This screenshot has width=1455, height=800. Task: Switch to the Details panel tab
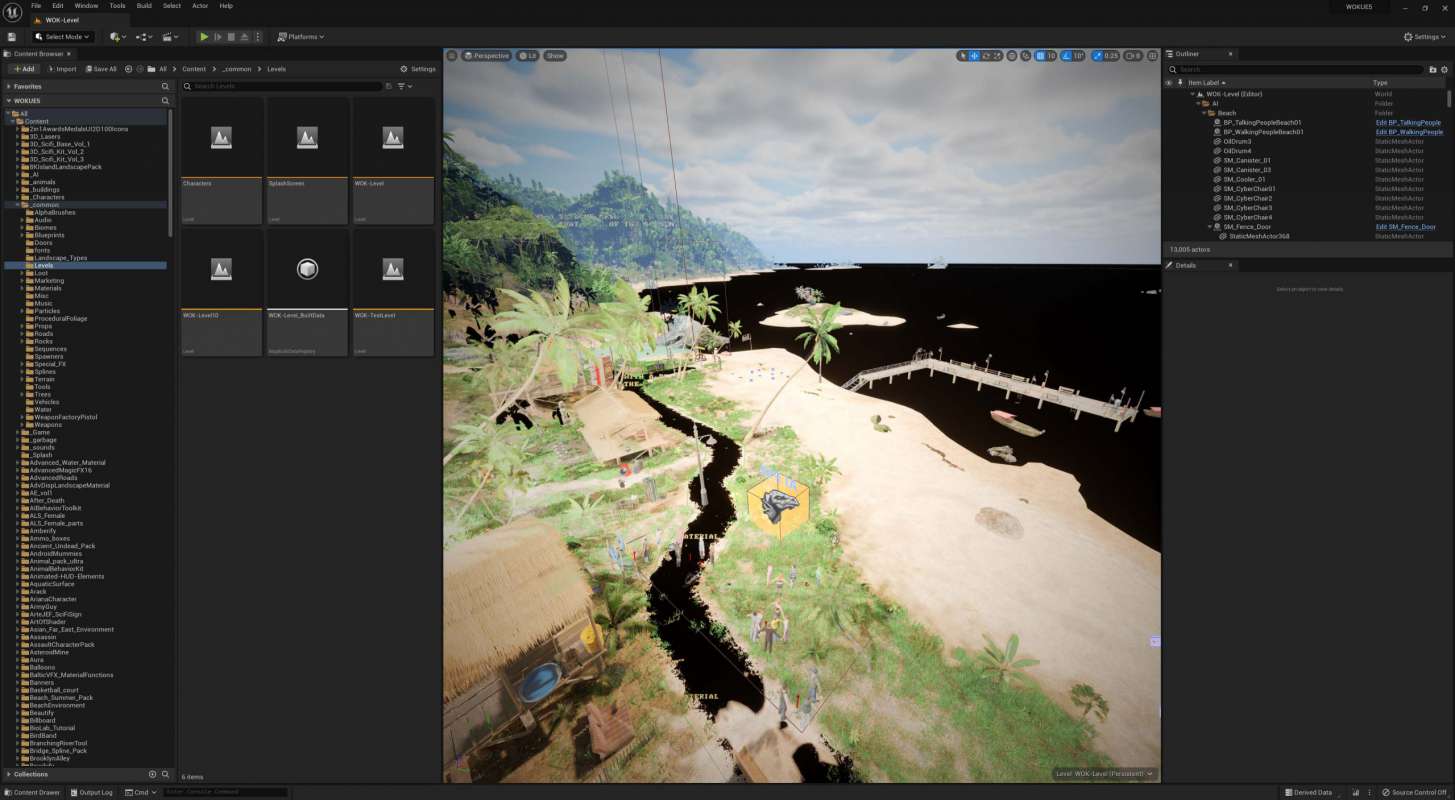point(1199,265)
